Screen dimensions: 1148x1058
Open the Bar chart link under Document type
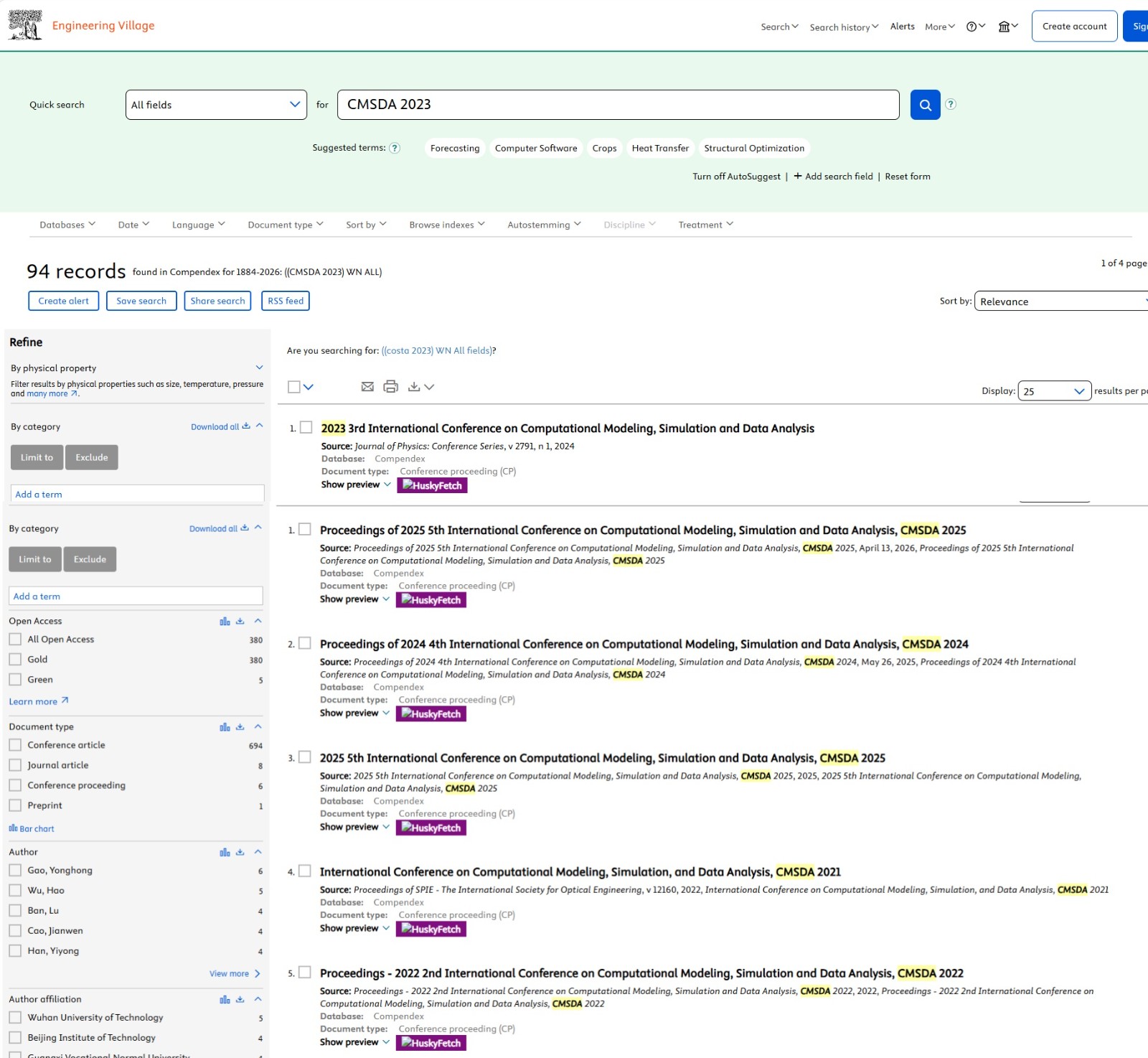(x=32, y=829)
